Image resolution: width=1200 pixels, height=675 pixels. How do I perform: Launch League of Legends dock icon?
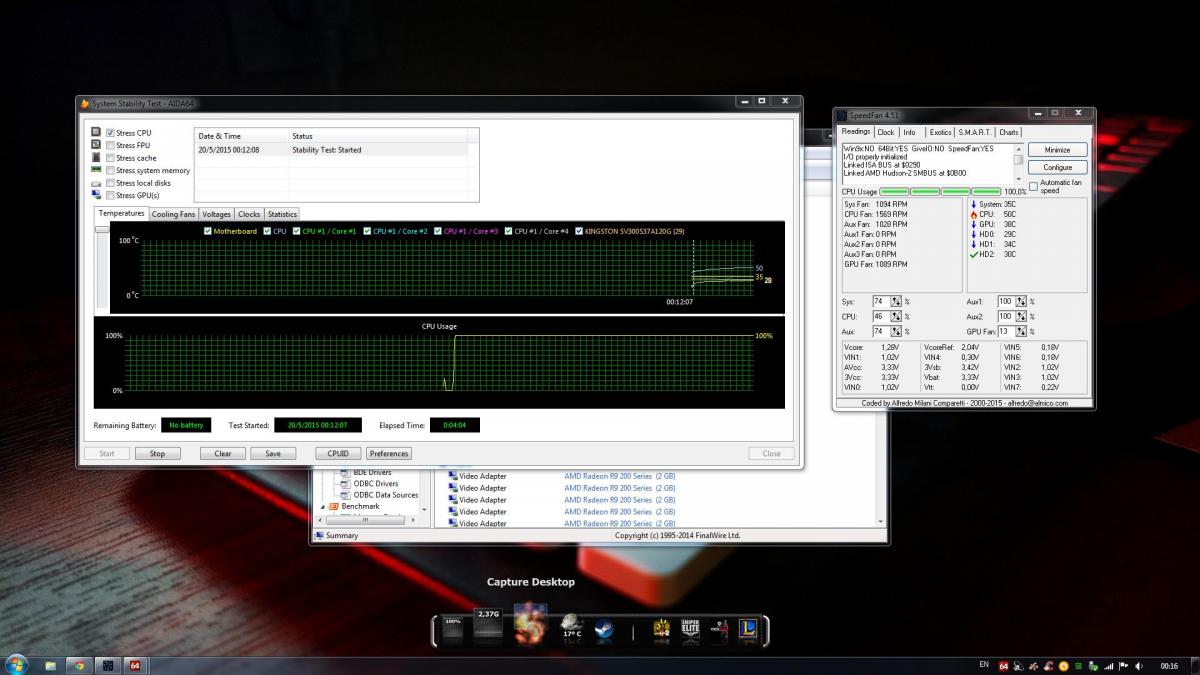pos(747,629)
